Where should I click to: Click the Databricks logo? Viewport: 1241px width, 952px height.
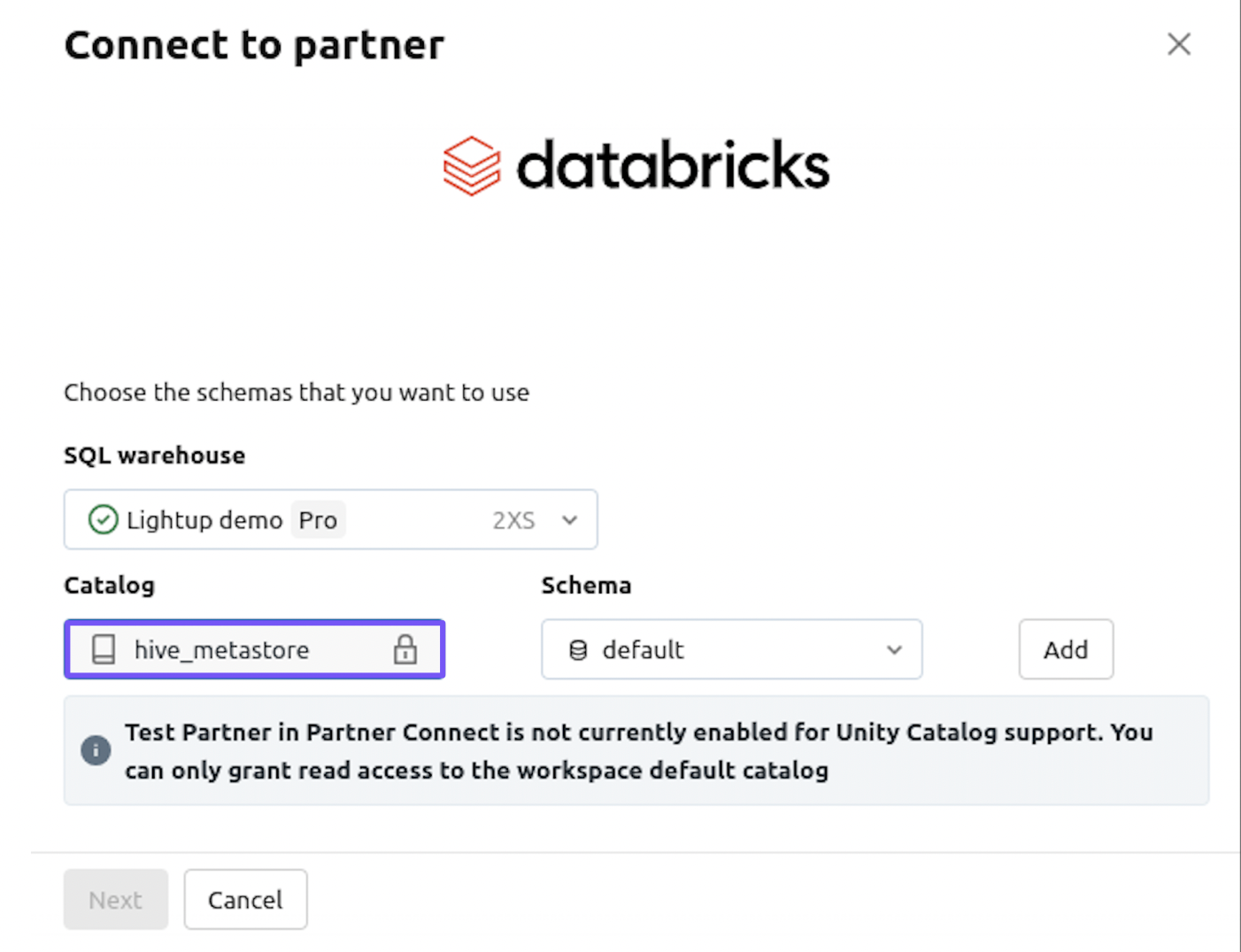634,165
